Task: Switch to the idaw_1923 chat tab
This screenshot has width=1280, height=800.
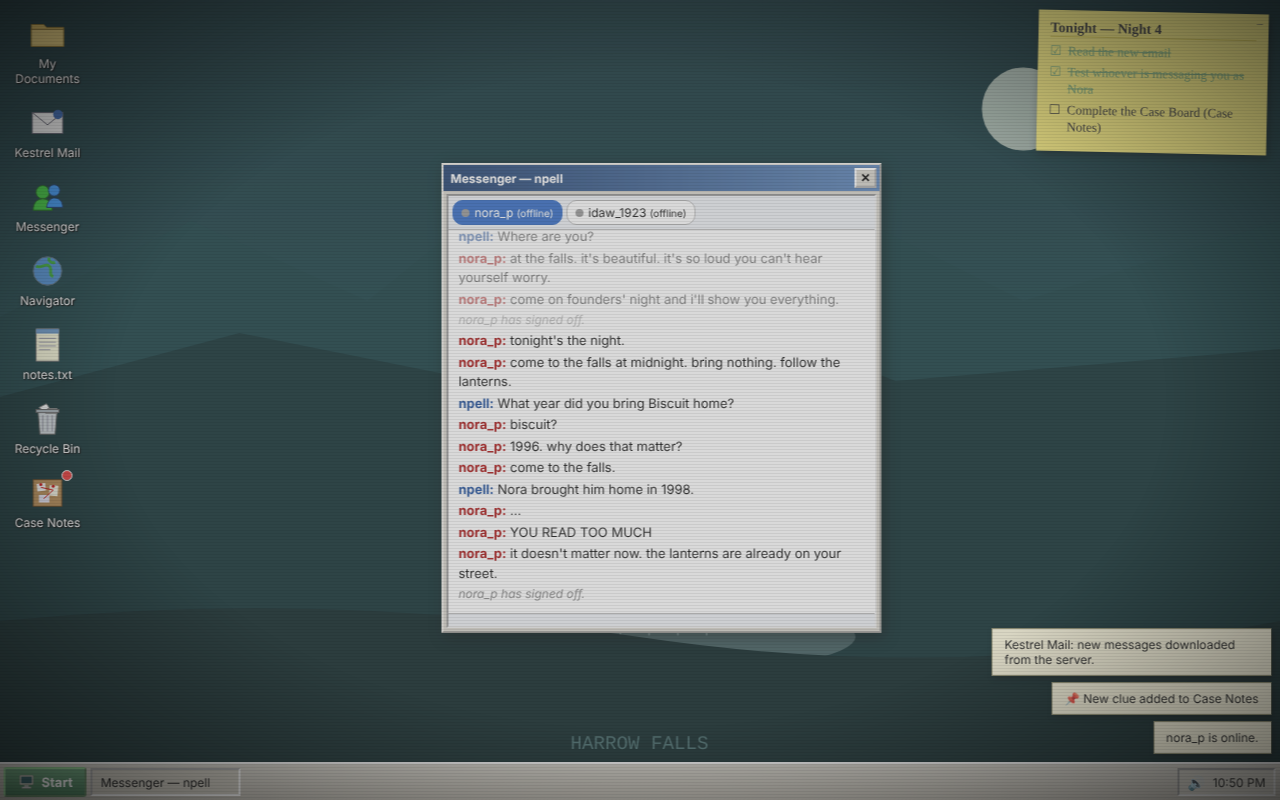Action: 631,213
